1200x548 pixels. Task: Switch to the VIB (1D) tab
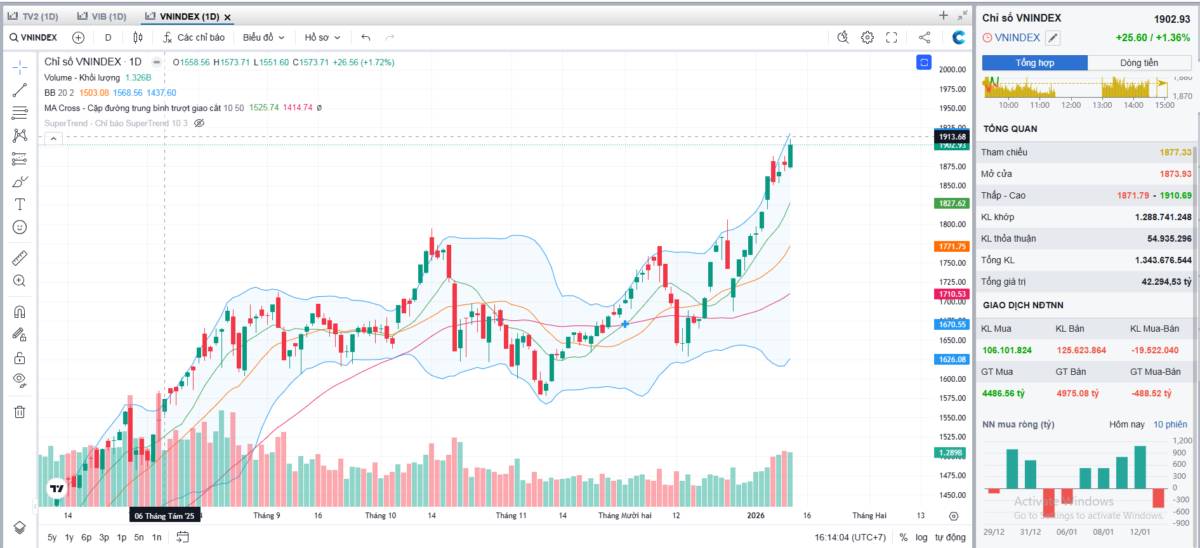coord(101,17)
